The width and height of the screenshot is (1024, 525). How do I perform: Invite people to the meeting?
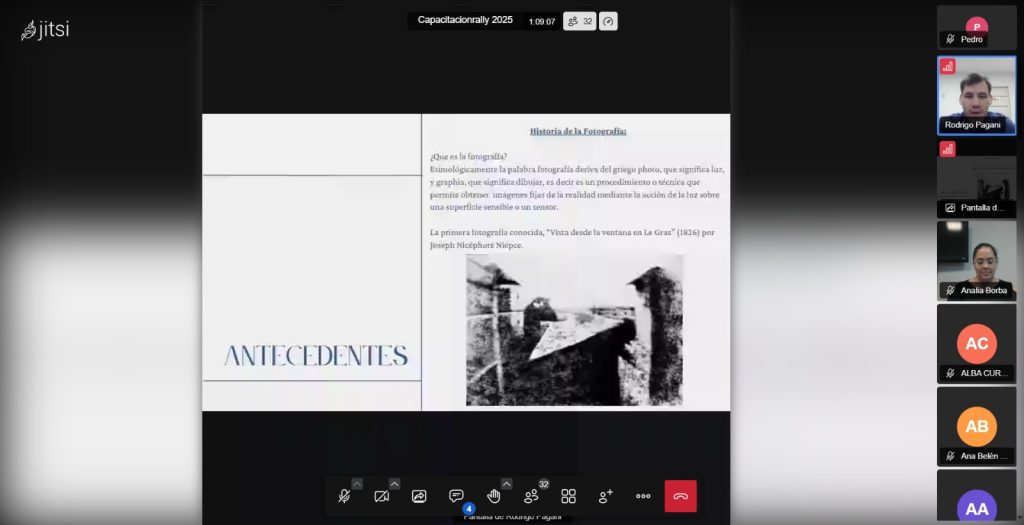pyautogui.click(x=606, y=496)
